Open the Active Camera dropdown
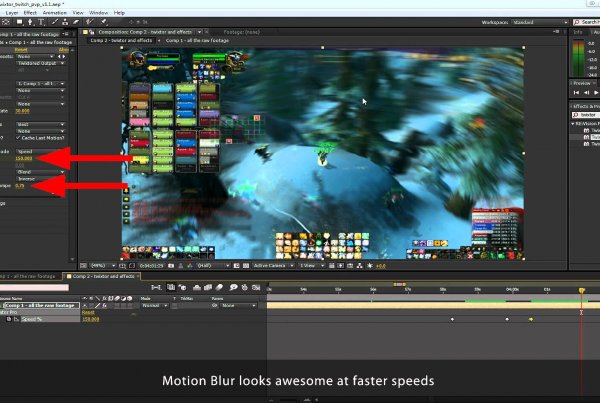 point(273,266)
